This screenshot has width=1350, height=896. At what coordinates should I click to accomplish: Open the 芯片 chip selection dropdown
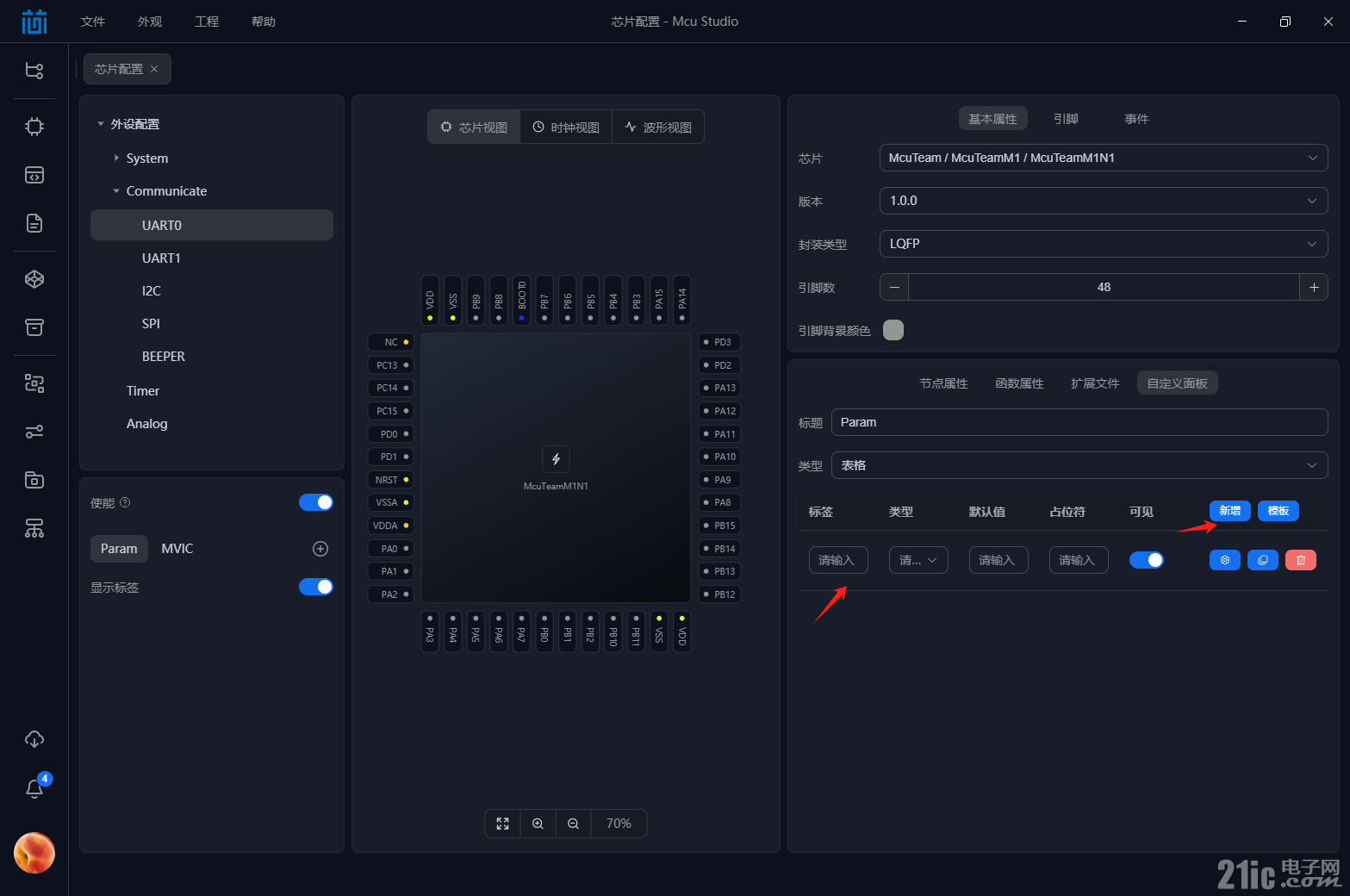tap(1104, 158)
